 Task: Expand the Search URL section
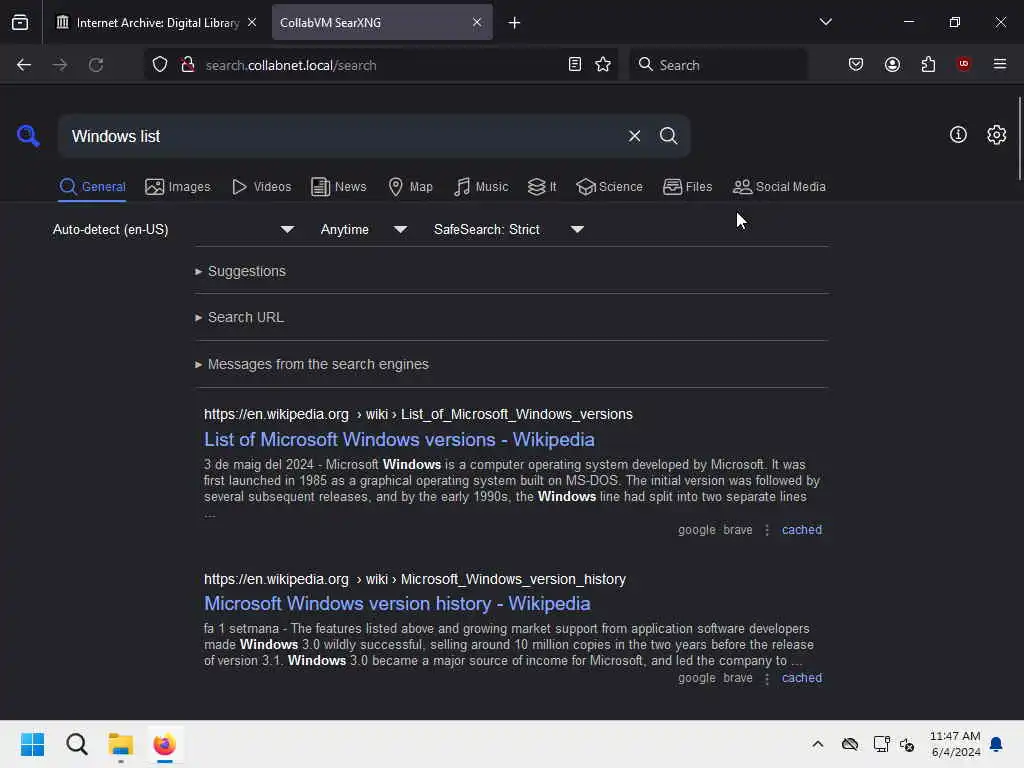click(x=239, y=317)
